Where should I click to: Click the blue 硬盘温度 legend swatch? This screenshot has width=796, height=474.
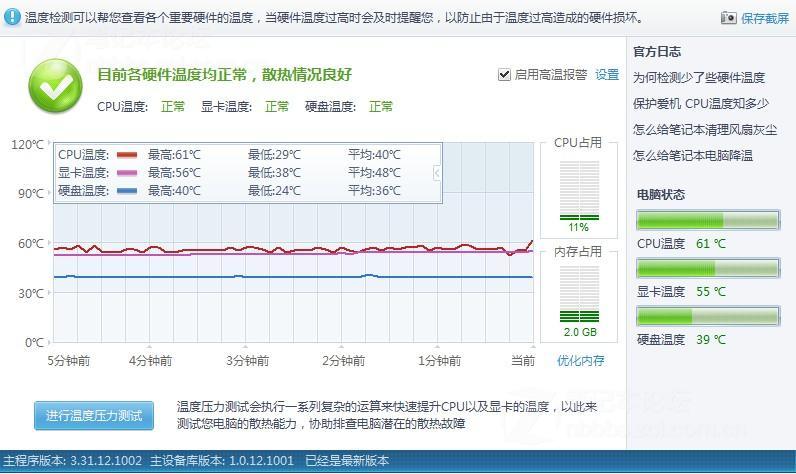[127, 191]
